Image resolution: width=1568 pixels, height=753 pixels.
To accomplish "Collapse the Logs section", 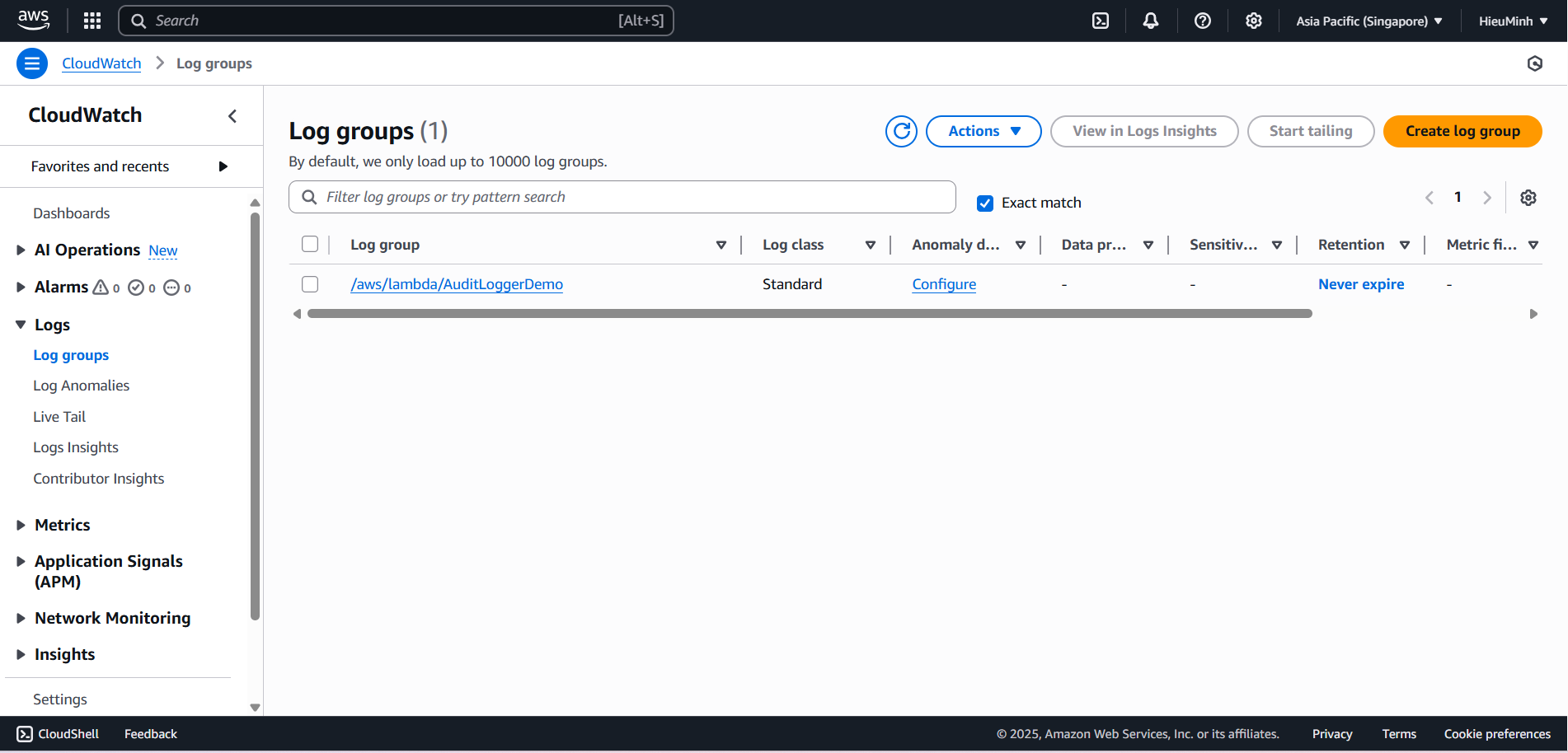I will [x=21, y=325].
